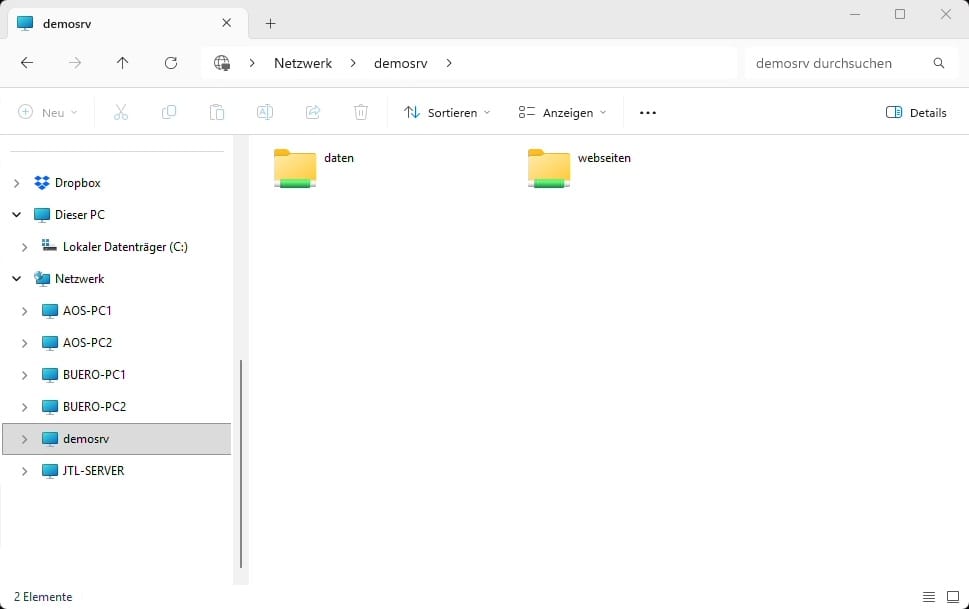Image resolution: width=969 pixels, height=609 pixels.
Task: Select JTL-SERVER in the network list
Action: coord(93,471)
